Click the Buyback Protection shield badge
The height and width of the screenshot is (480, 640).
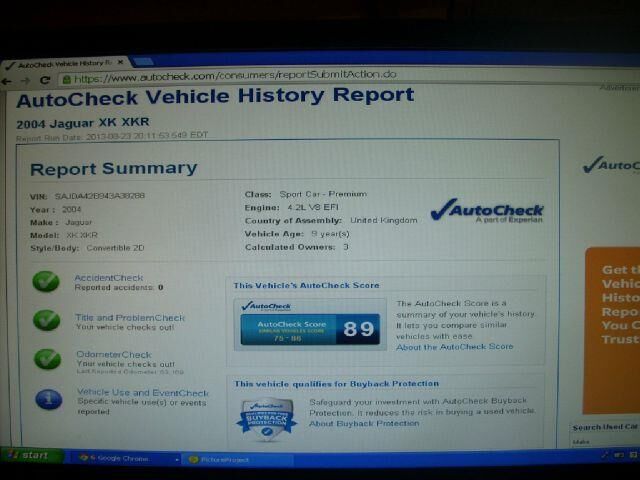click(267, 419)
